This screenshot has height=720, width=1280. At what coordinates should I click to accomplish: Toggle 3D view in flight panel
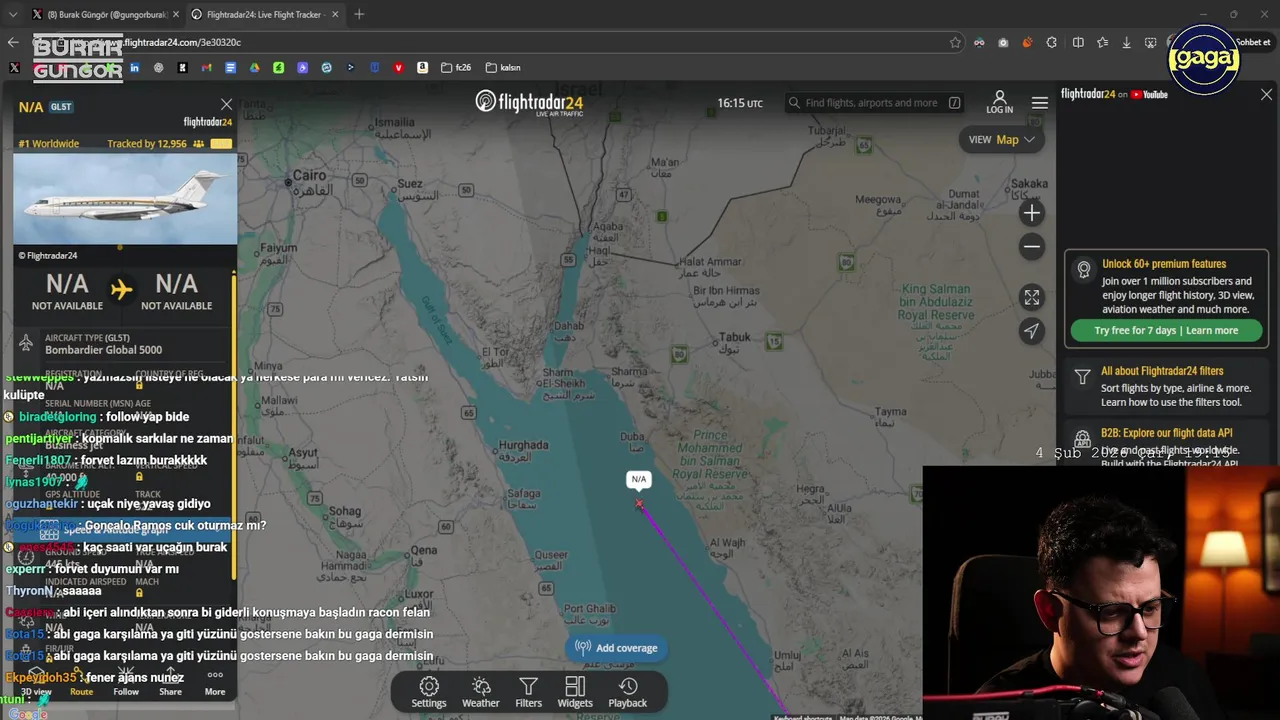tap(36, 681)
